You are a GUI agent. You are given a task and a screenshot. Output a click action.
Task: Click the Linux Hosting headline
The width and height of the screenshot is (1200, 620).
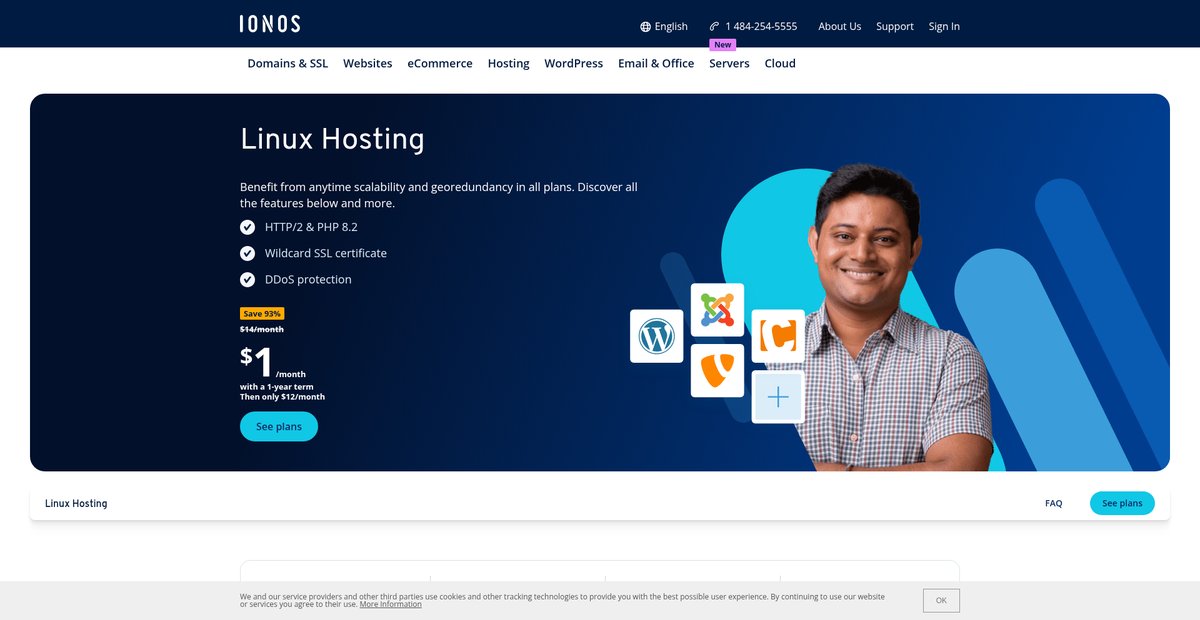(332, 139)
